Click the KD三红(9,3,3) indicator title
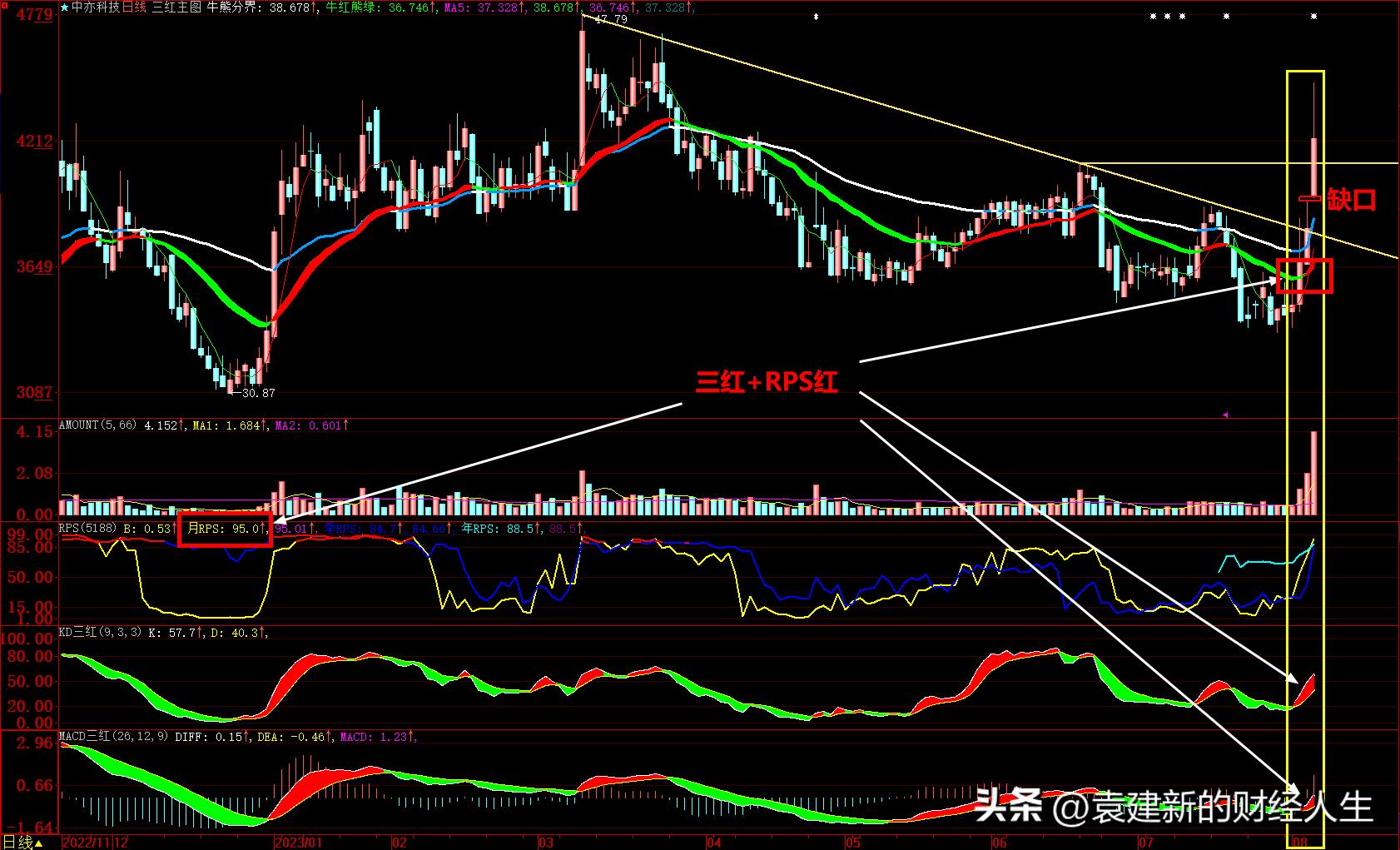The image size is (1400, 850). [100, 633]
